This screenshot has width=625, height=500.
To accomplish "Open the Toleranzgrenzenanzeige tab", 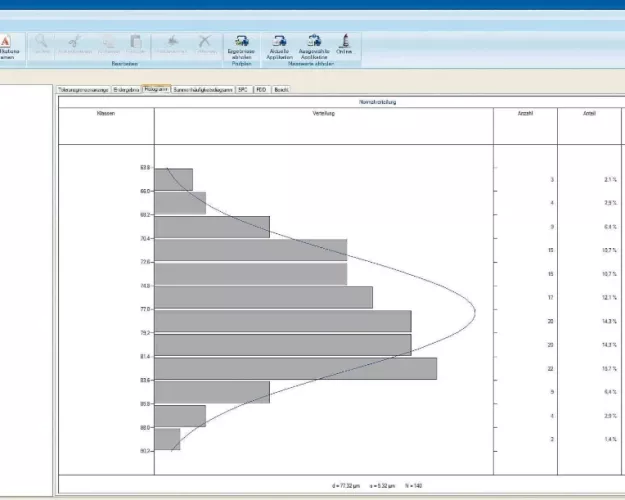I will (x=83, y=89).
